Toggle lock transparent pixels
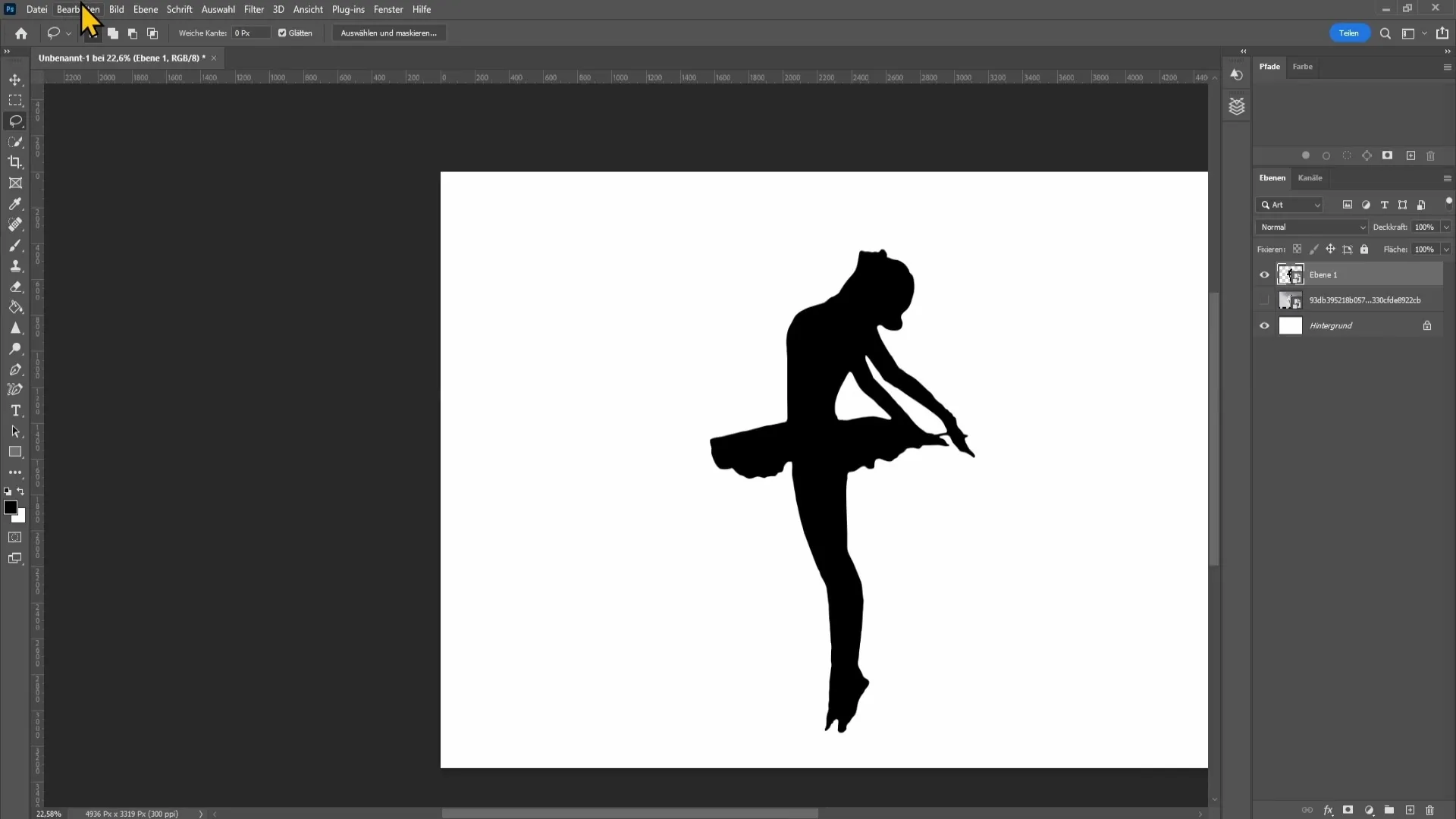Viewport: 1456px width, 819px height. point(1298,249)
